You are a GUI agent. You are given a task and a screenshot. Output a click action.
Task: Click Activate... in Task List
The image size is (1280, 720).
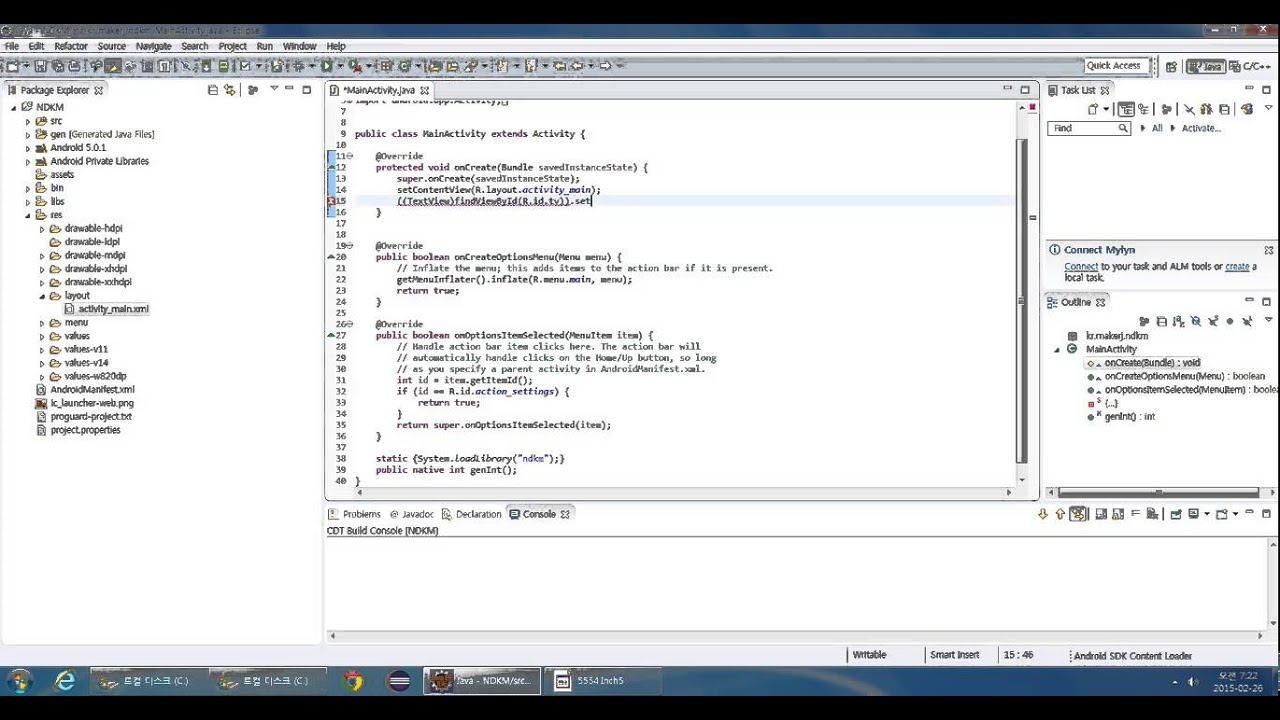[1200, 128]
